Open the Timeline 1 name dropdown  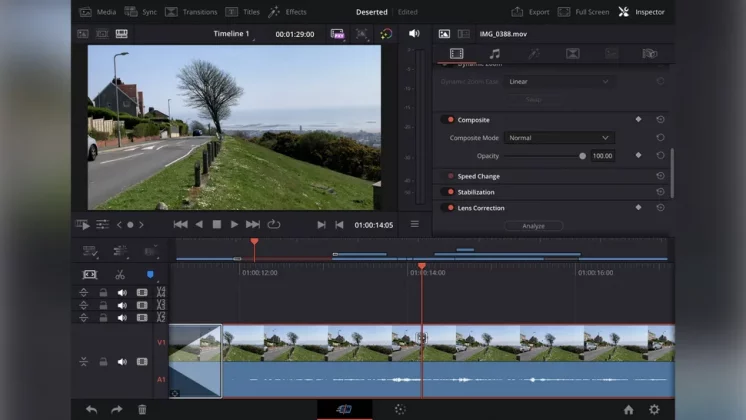[235, 34]
